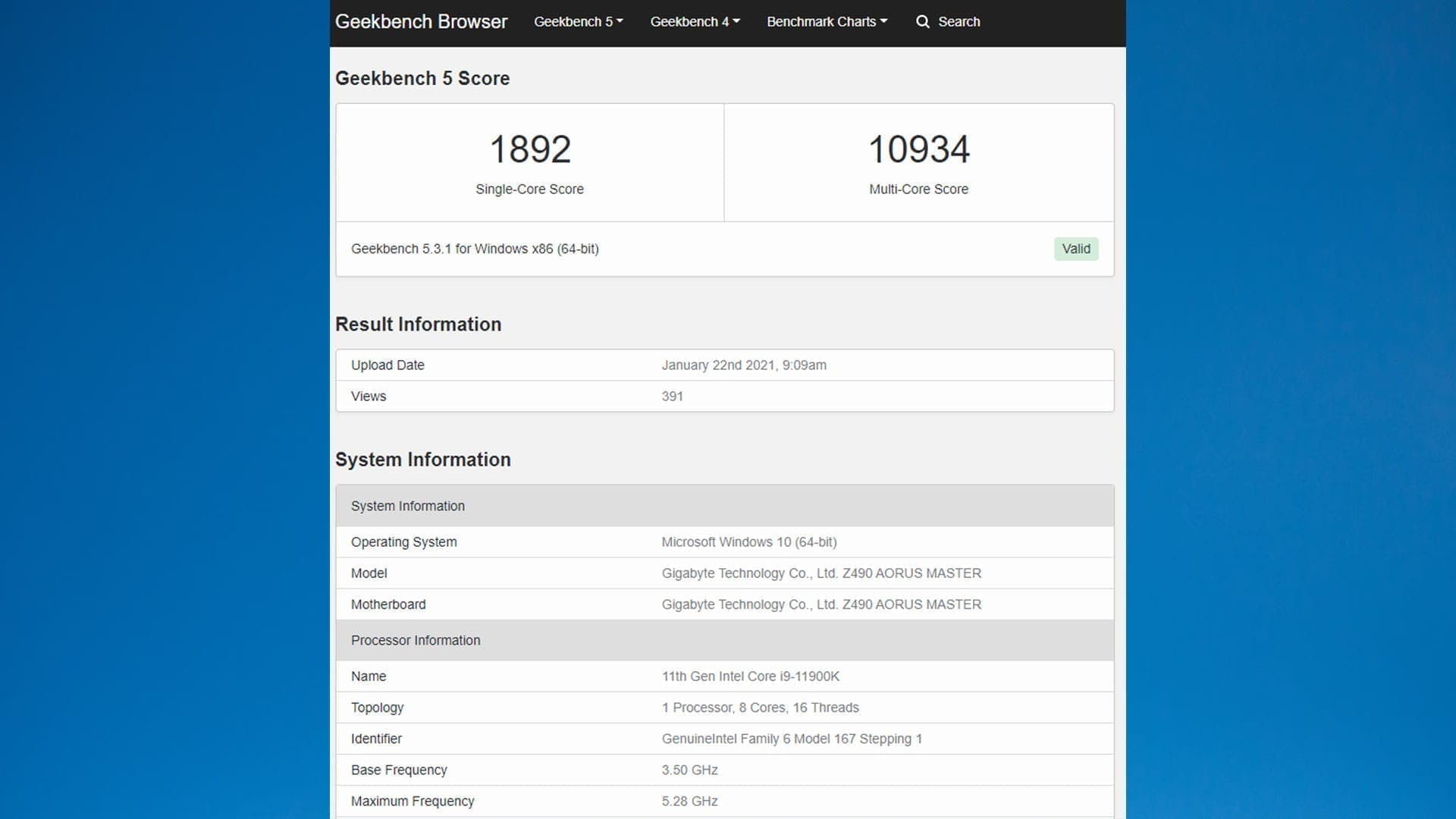Click the search magnifier icon

922,22
